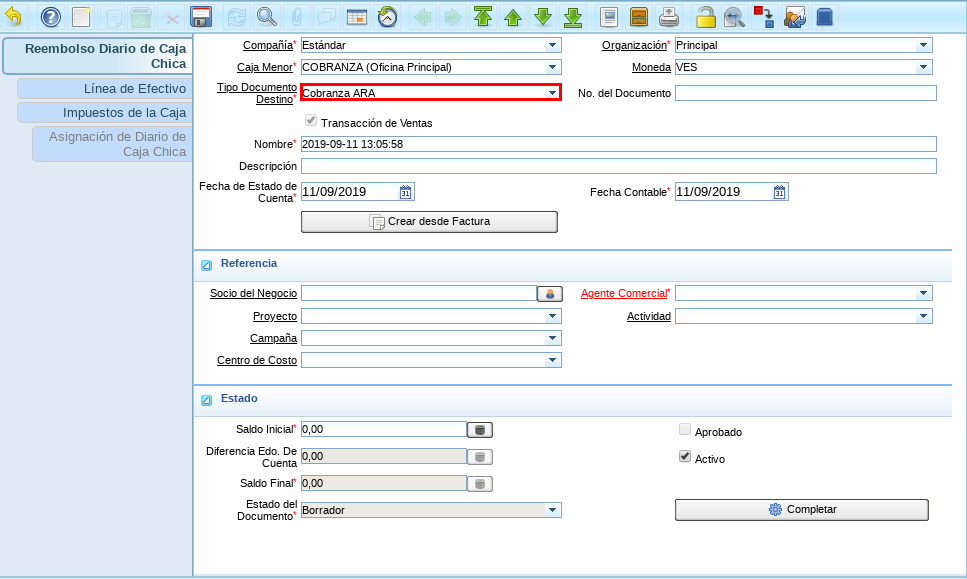This screenshot has height=579, width=967.
Task: Expand the Moneda dropdown
Action: click(923, 67)
